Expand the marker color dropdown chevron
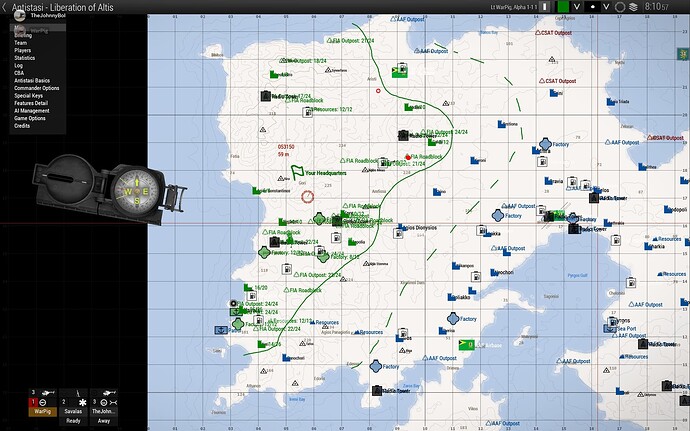Image resolution: width=690 pixels, height=431 pixels. pyautogui.click(x=576, y=7)
